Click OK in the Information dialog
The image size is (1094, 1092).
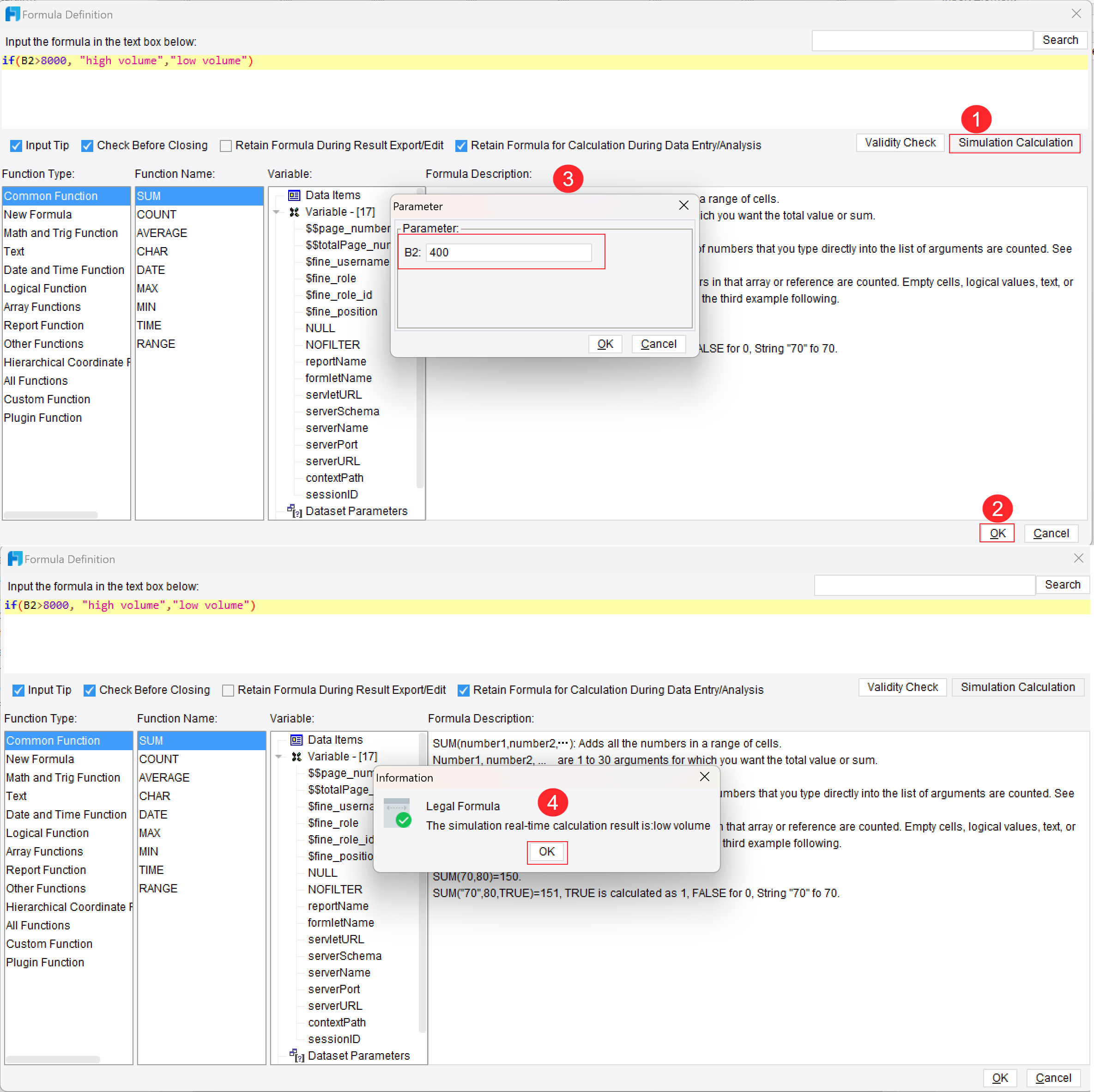click(546, 852)
